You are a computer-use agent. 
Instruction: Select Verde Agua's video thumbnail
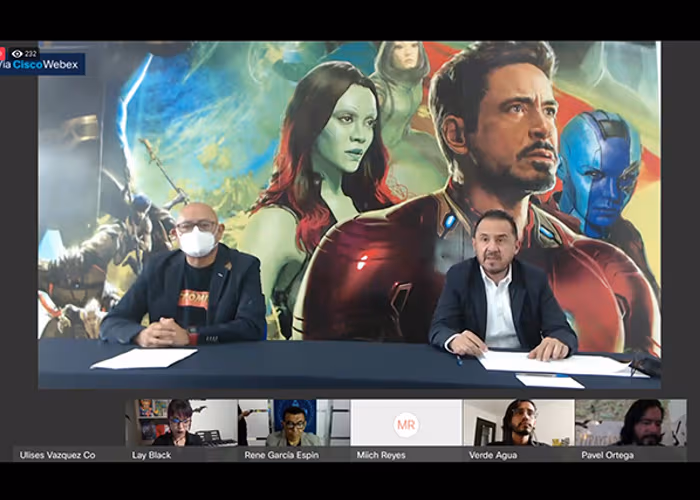[x=519, y=422]
